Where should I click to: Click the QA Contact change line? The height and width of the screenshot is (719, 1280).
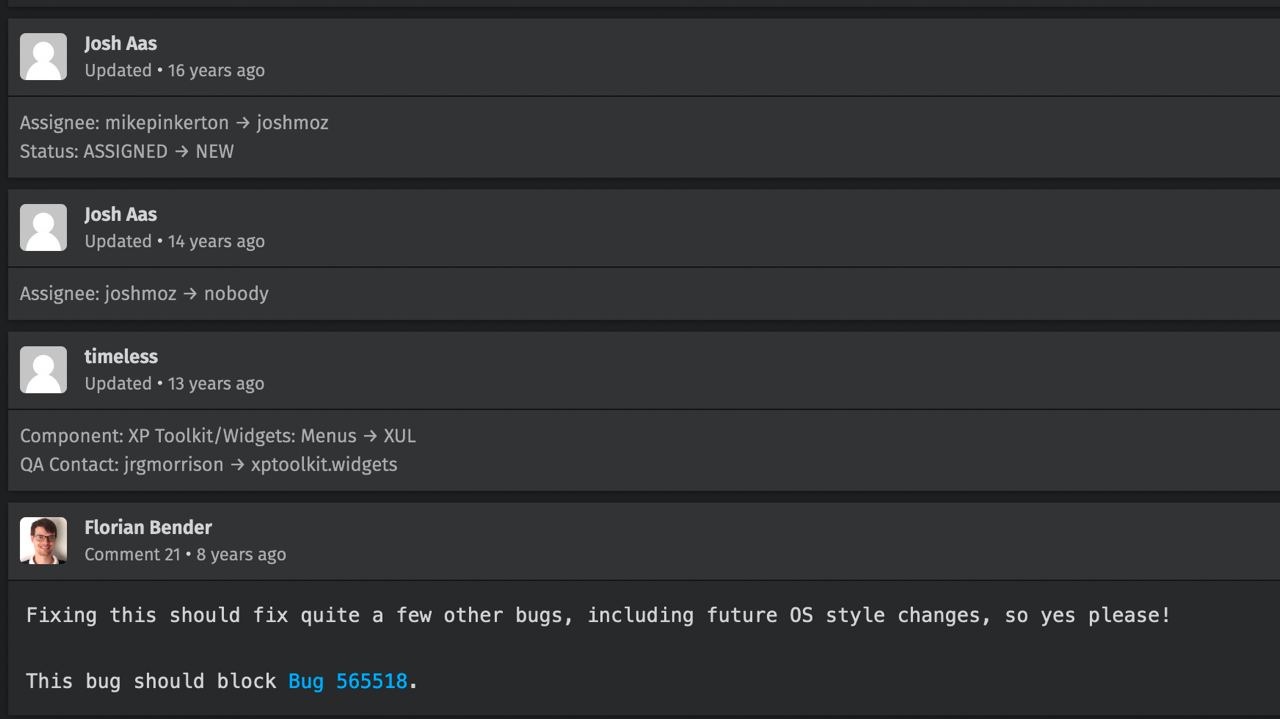(x=208, y=465)
